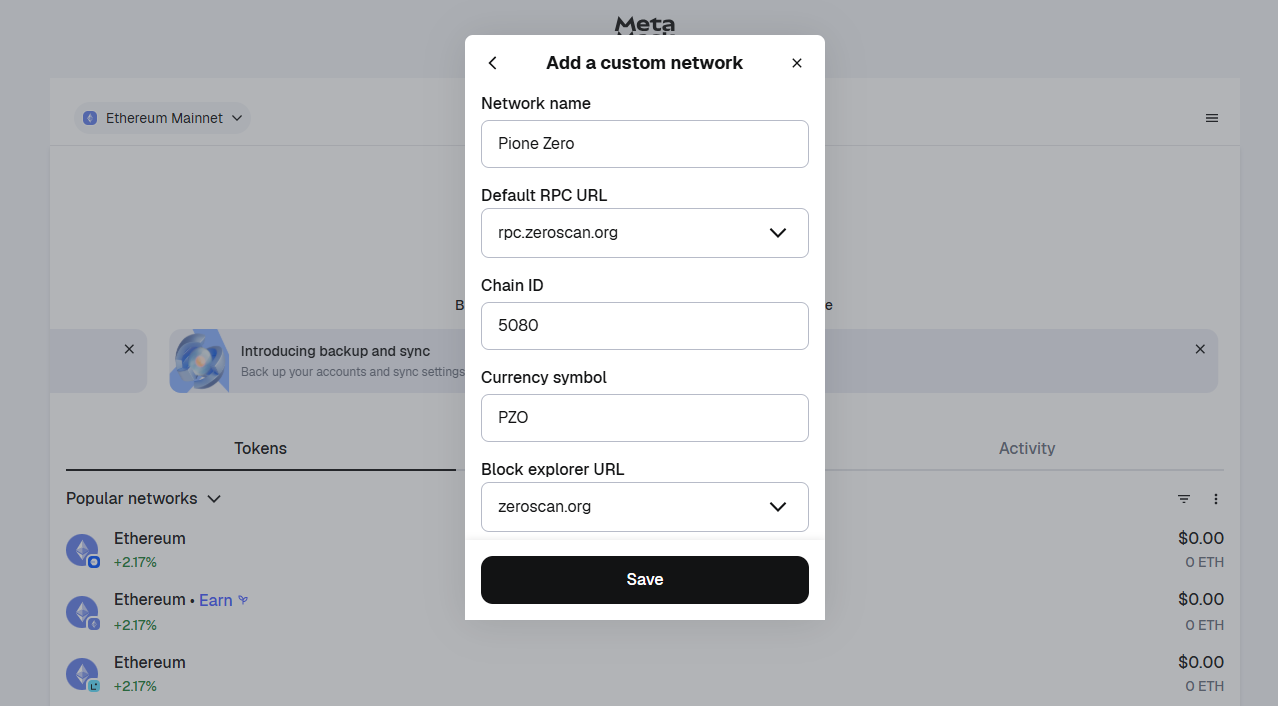Screen dimensions: 1278x706
Task: Switch to the Tokens tab
Action: tap(260, 448)
